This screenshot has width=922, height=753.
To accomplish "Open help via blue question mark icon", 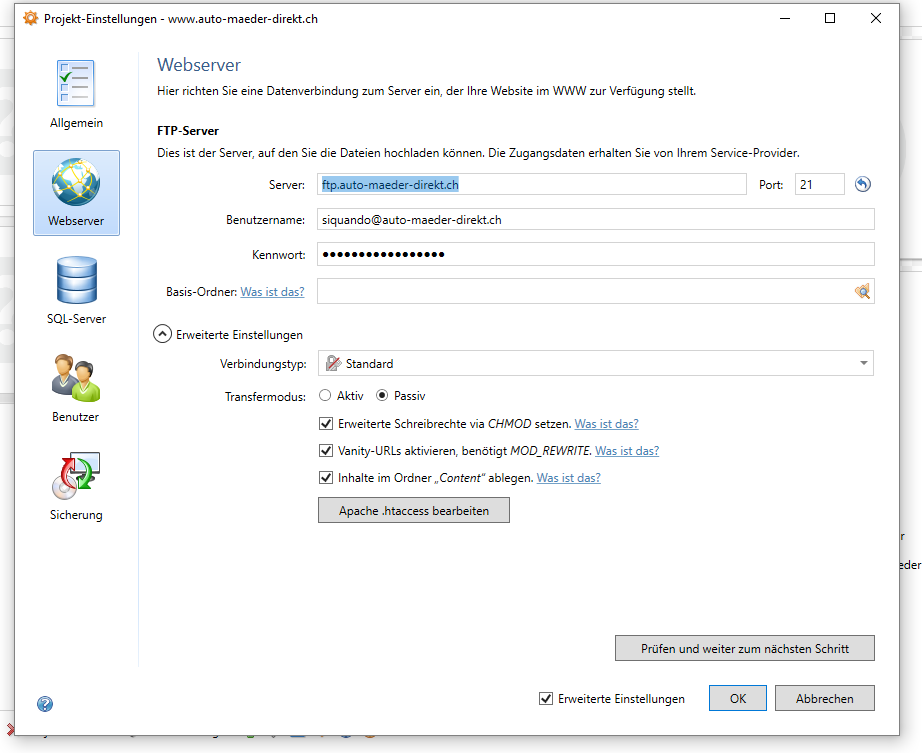I will click(45, 703).
